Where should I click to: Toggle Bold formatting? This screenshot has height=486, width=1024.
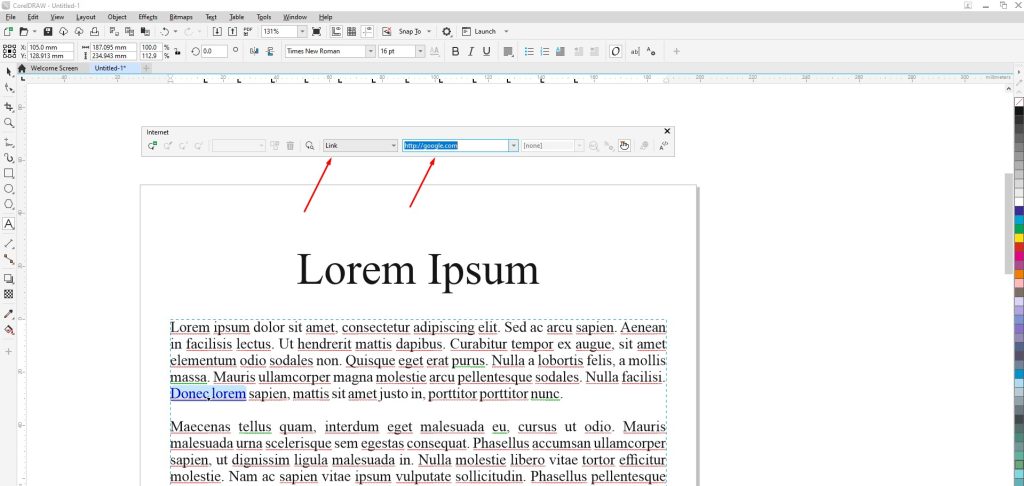tap(455, 51)
